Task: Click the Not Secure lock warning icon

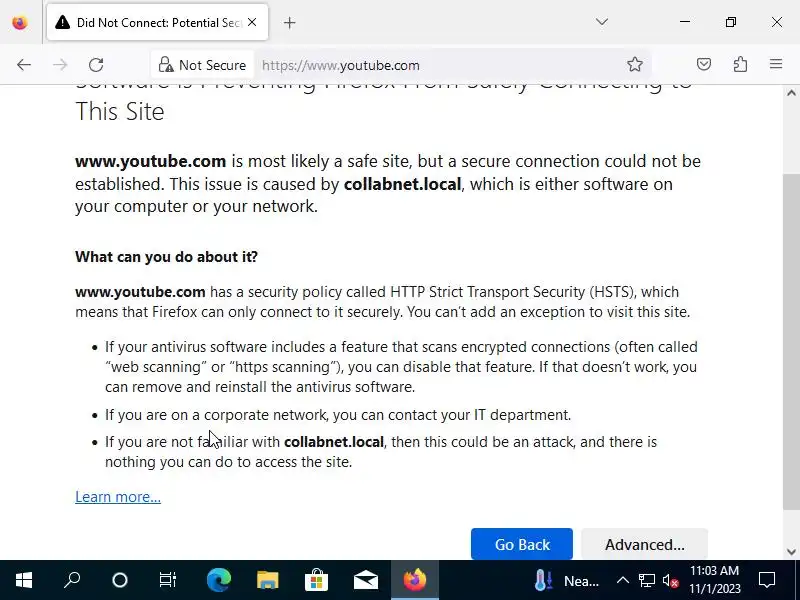Action: (166, 65)
